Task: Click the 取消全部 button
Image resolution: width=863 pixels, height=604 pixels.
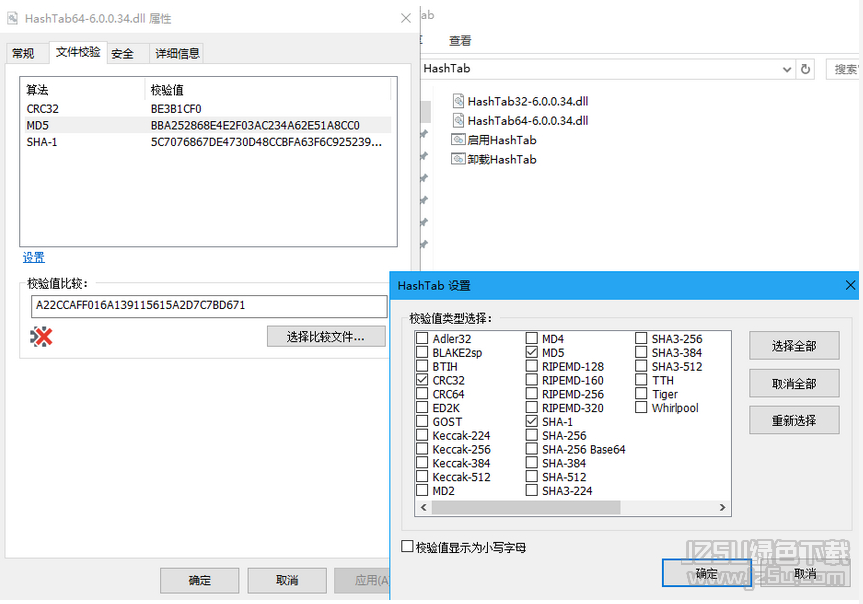Action: click(794, 383)
